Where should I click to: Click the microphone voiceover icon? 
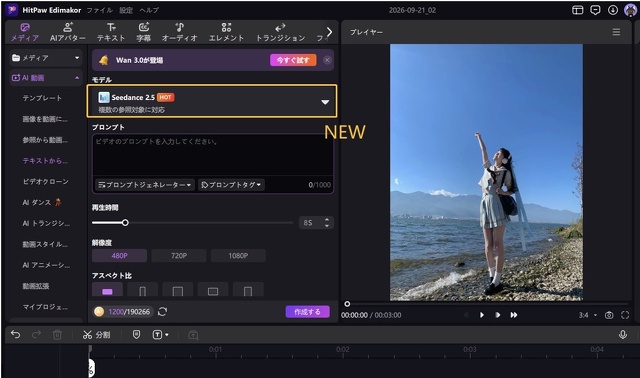pos(623,335)
